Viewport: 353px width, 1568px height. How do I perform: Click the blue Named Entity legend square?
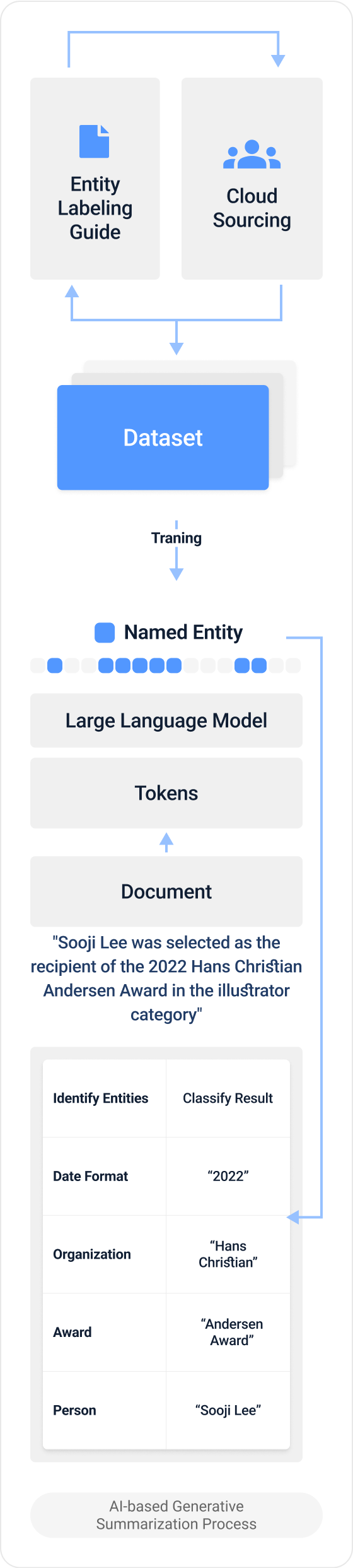coord(105,633)
